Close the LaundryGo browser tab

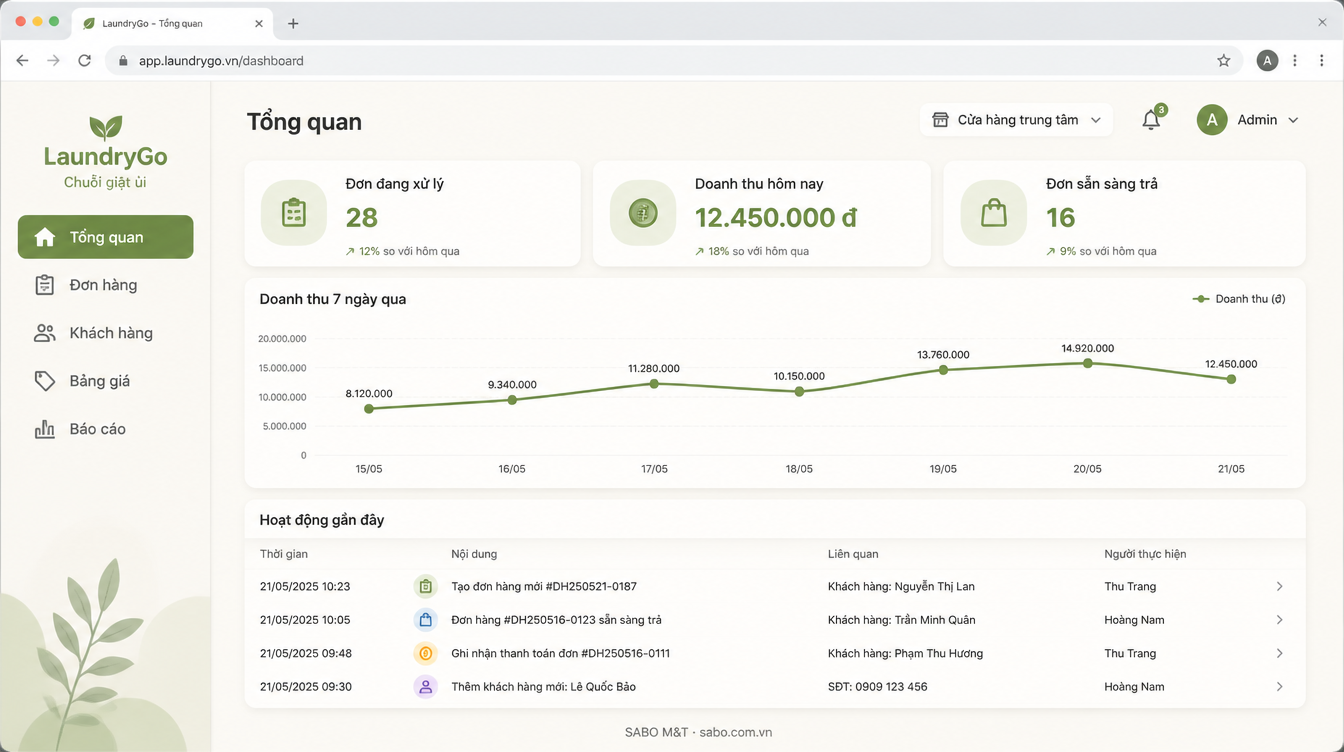tap(259, 23)
